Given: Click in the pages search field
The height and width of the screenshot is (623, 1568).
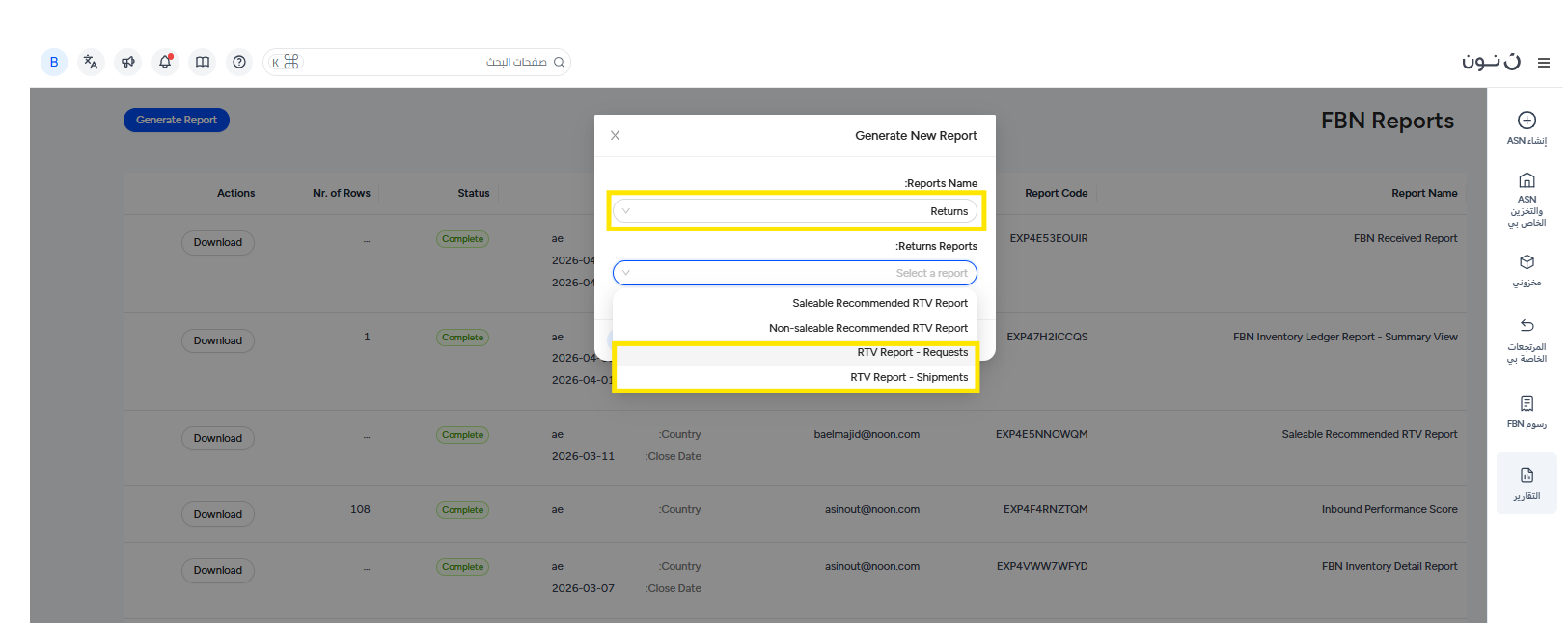Looking at the screenshot, I should point(425,62).
